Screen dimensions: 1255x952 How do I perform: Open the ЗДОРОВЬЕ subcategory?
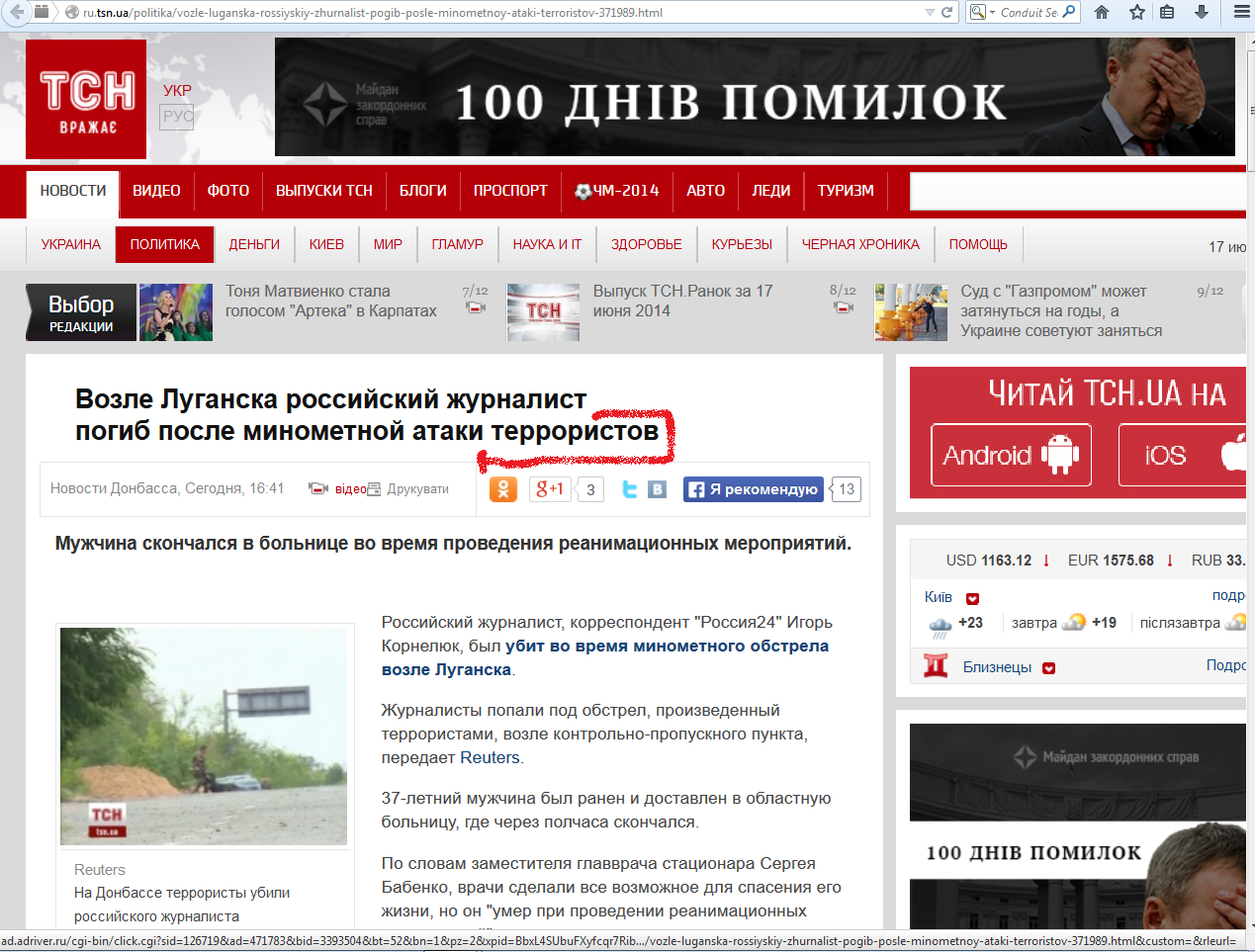click(x=647, y=244)
